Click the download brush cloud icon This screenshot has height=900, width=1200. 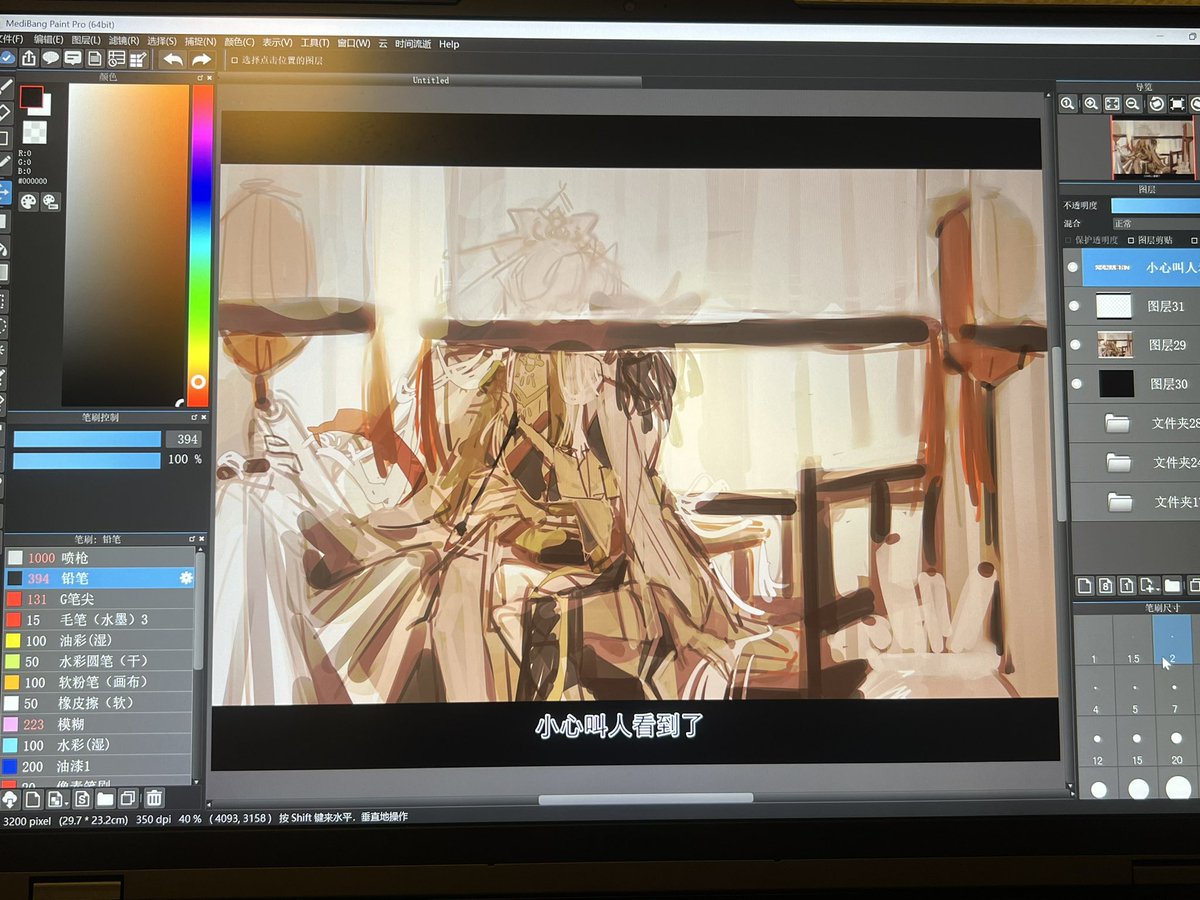[x=10, y=799]
